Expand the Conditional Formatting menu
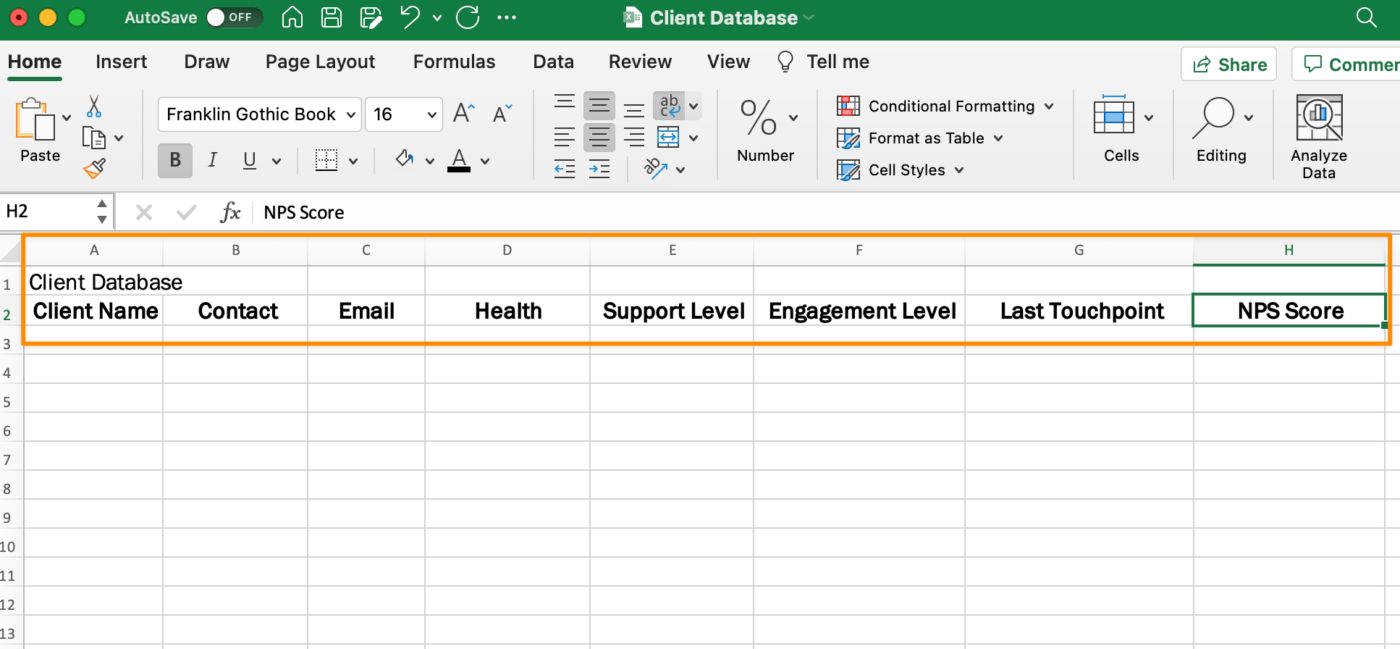 point(944,106)
